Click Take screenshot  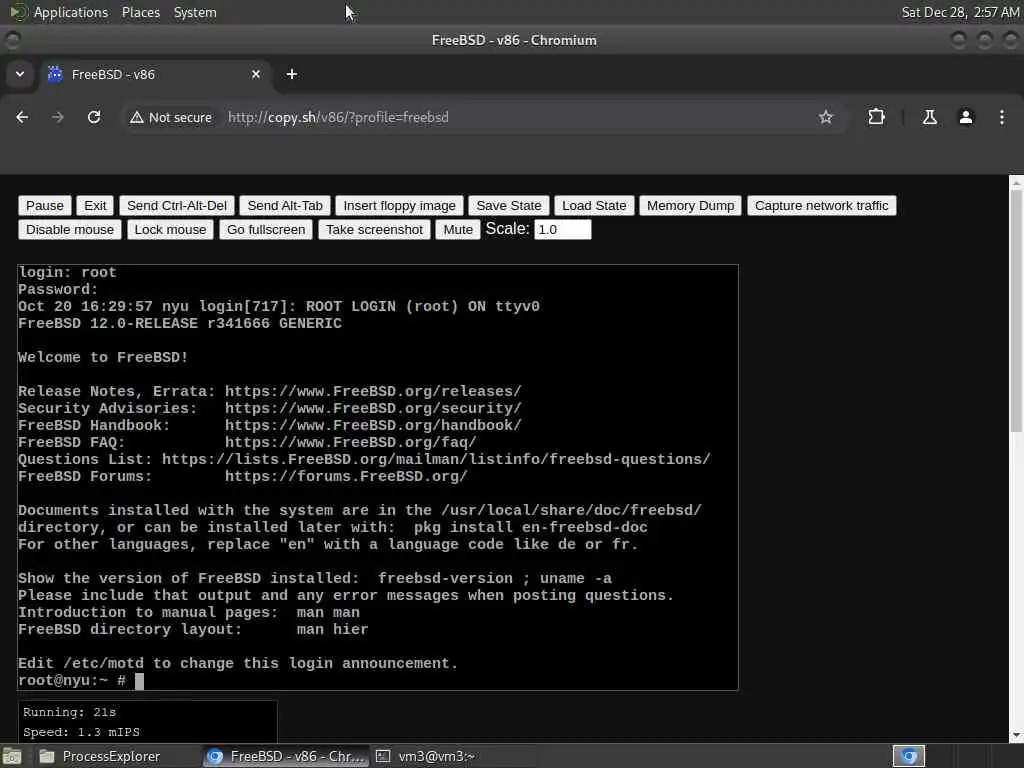374,230
